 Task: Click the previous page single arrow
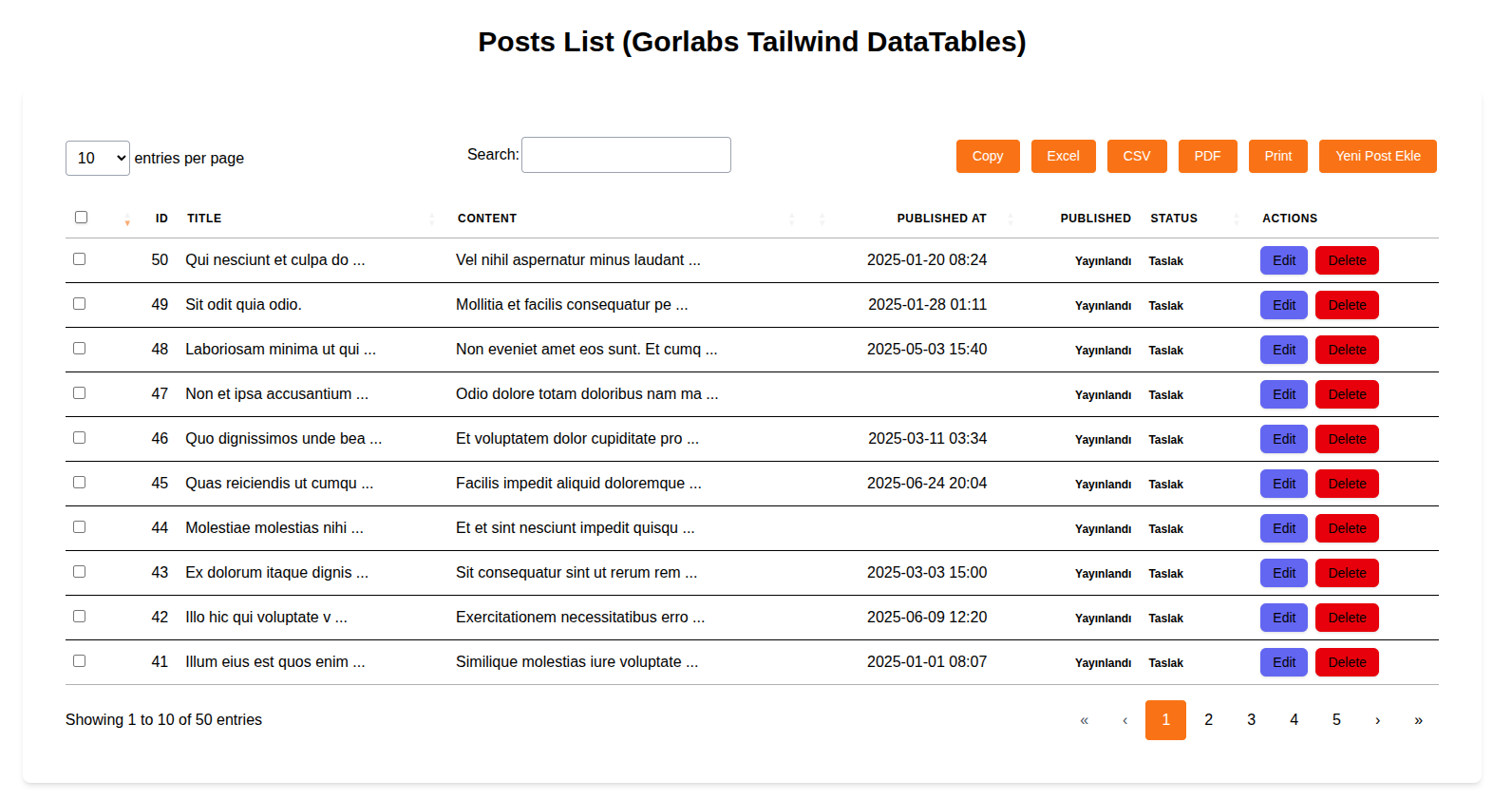click(1125, 720)
